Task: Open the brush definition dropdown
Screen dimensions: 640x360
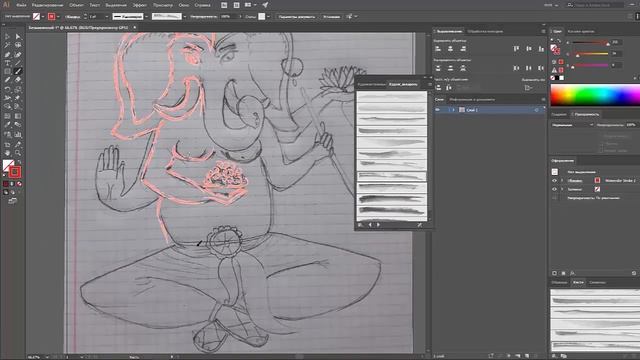Action: [x=184, y=17]
